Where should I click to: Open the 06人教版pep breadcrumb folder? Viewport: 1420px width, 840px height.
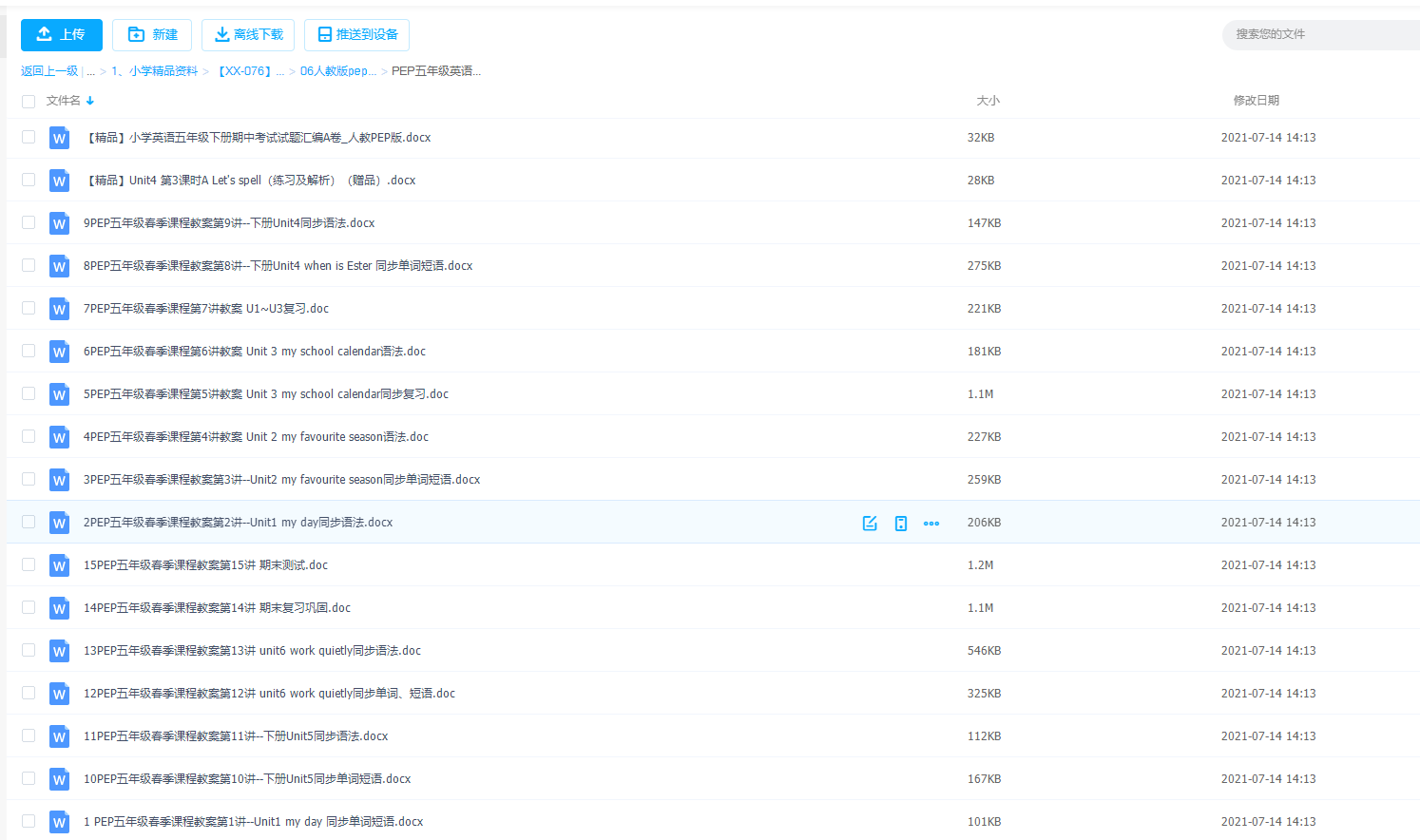click(337, 71)
